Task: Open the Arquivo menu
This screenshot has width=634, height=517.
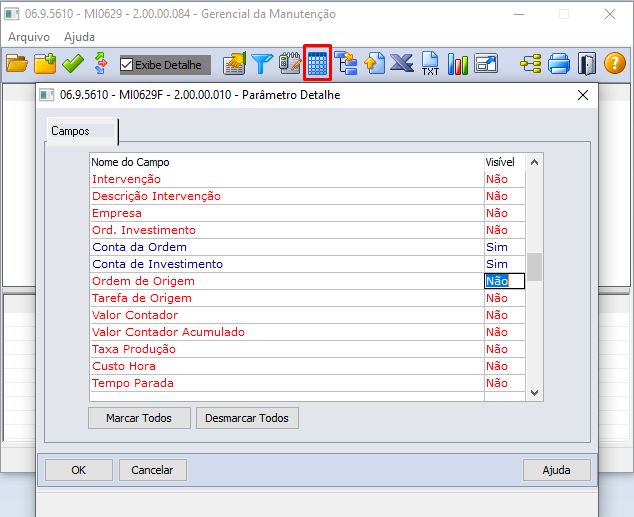Action: point(29,37)
